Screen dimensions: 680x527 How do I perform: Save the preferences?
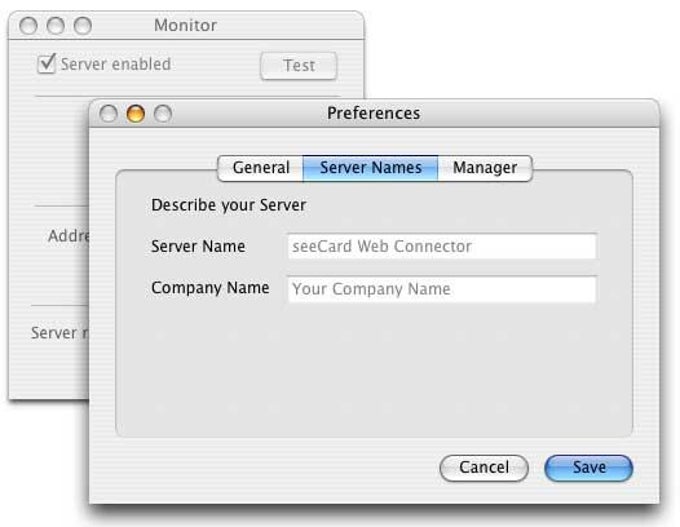(x=588, y=468)
